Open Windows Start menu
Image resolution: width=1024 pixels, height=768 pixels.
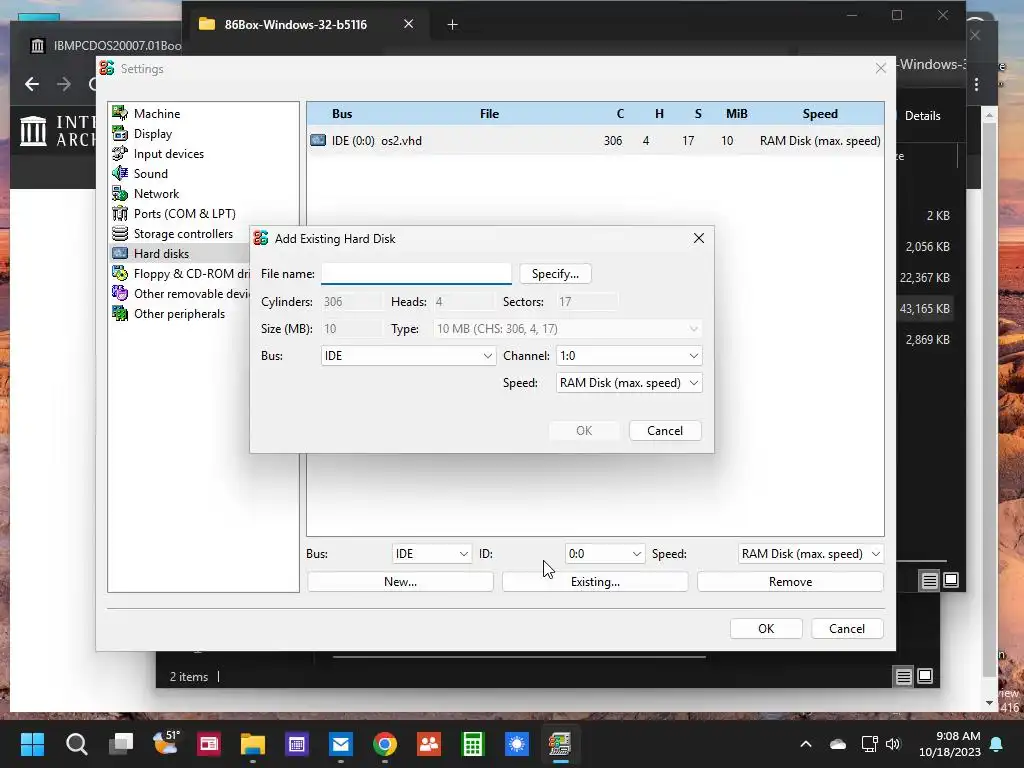(32, 744)
